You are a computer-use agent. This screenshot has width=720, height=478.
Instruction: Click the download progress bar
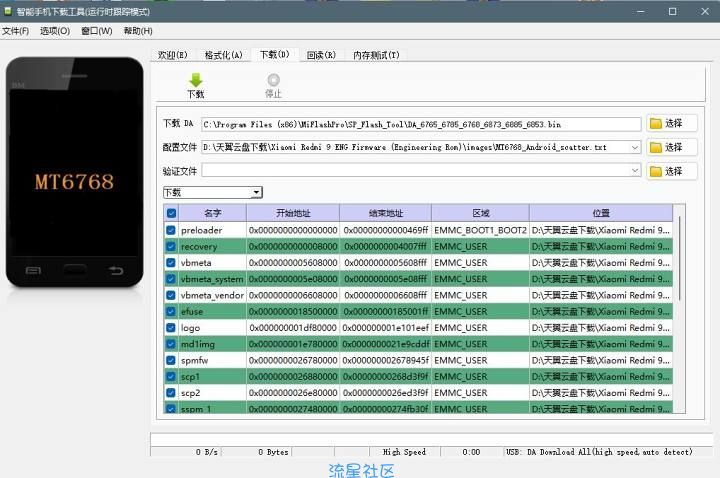click(432, 439)
